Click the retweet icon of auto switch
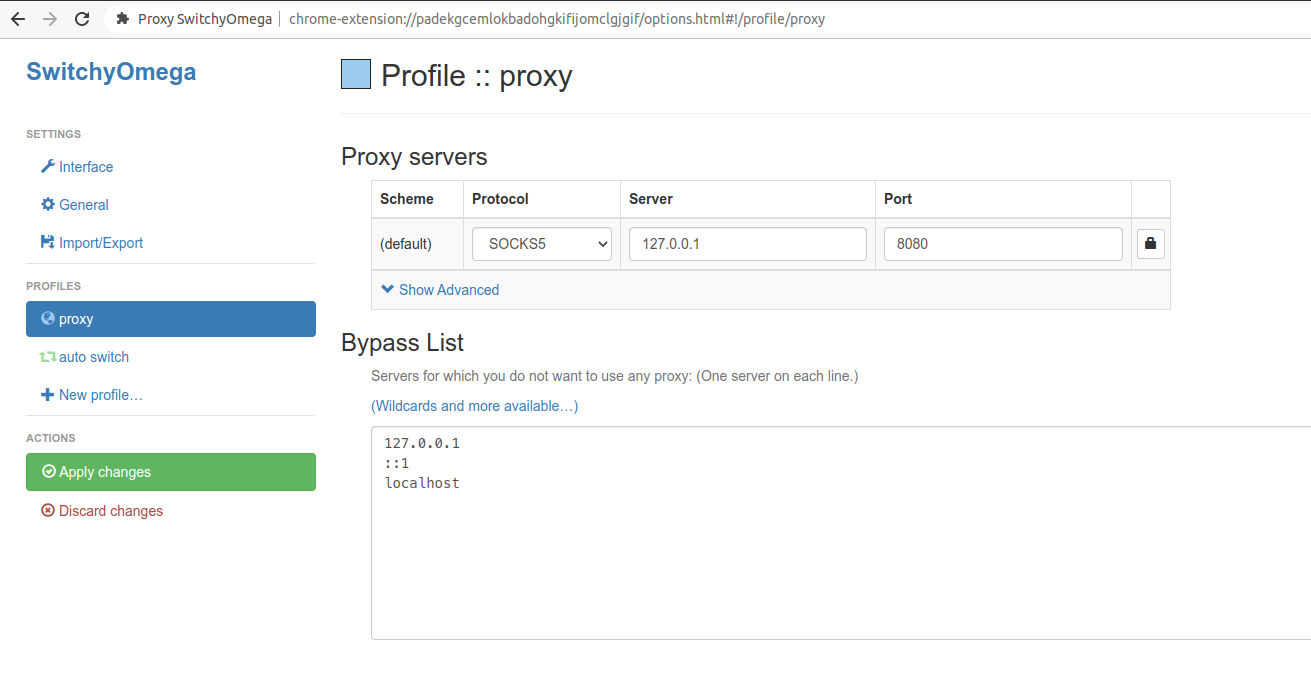Screen dimensions: 1311x693 47,357
